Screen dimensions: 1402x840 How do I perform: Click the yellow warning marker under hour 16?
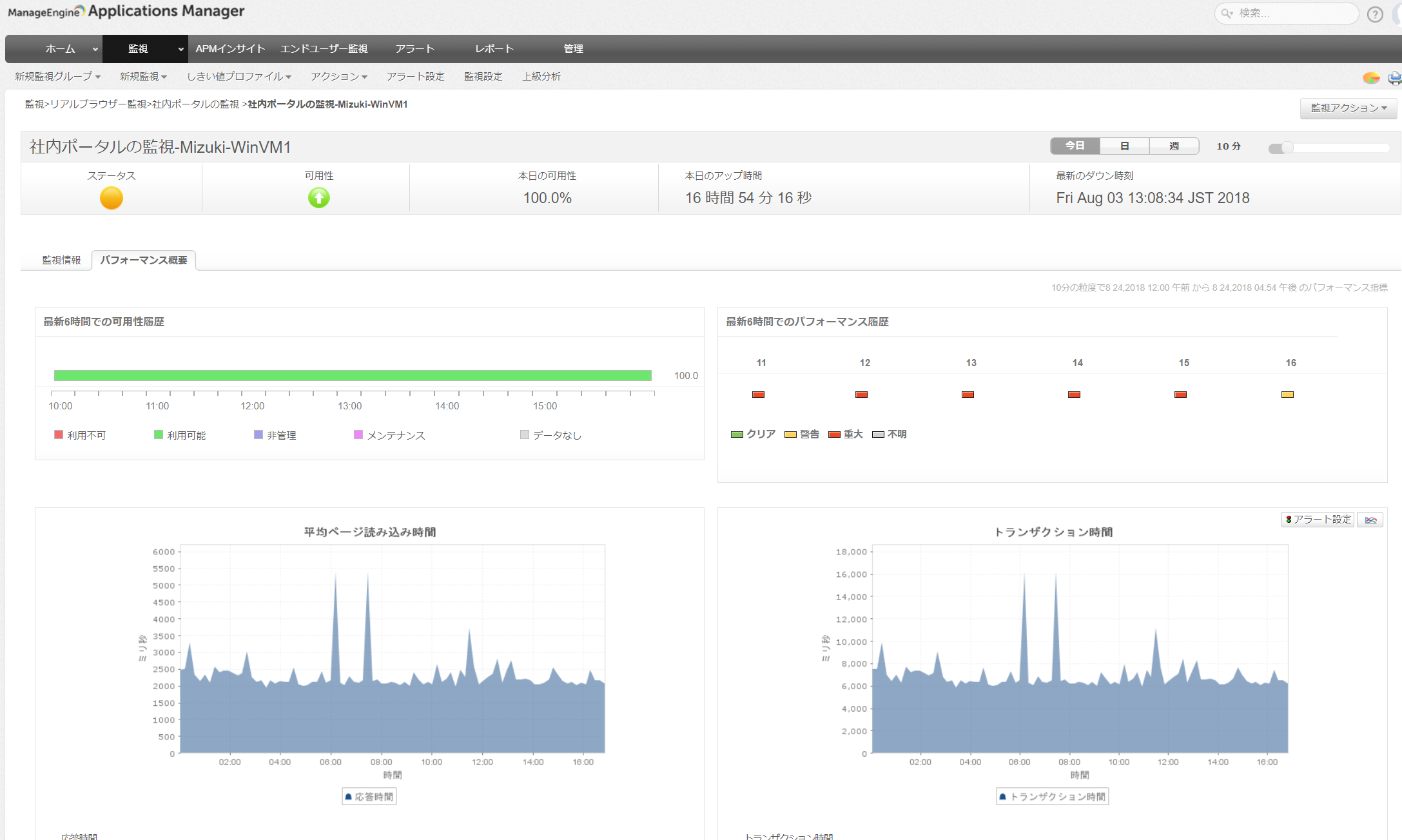(x=1287, y=395)
